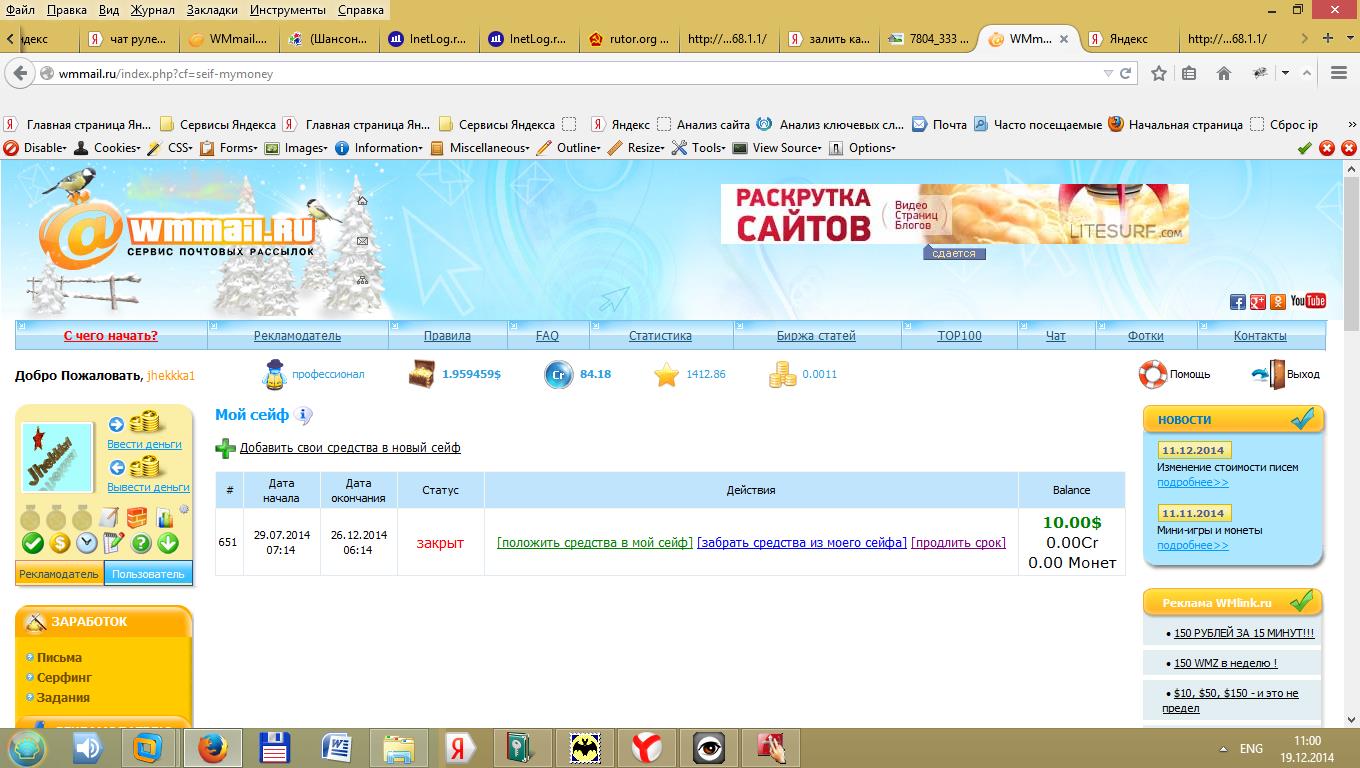The height and width of the screenshot is (768, 1360).
Task: Go to the browser home page icon
Action: (x=1223, y=73)
